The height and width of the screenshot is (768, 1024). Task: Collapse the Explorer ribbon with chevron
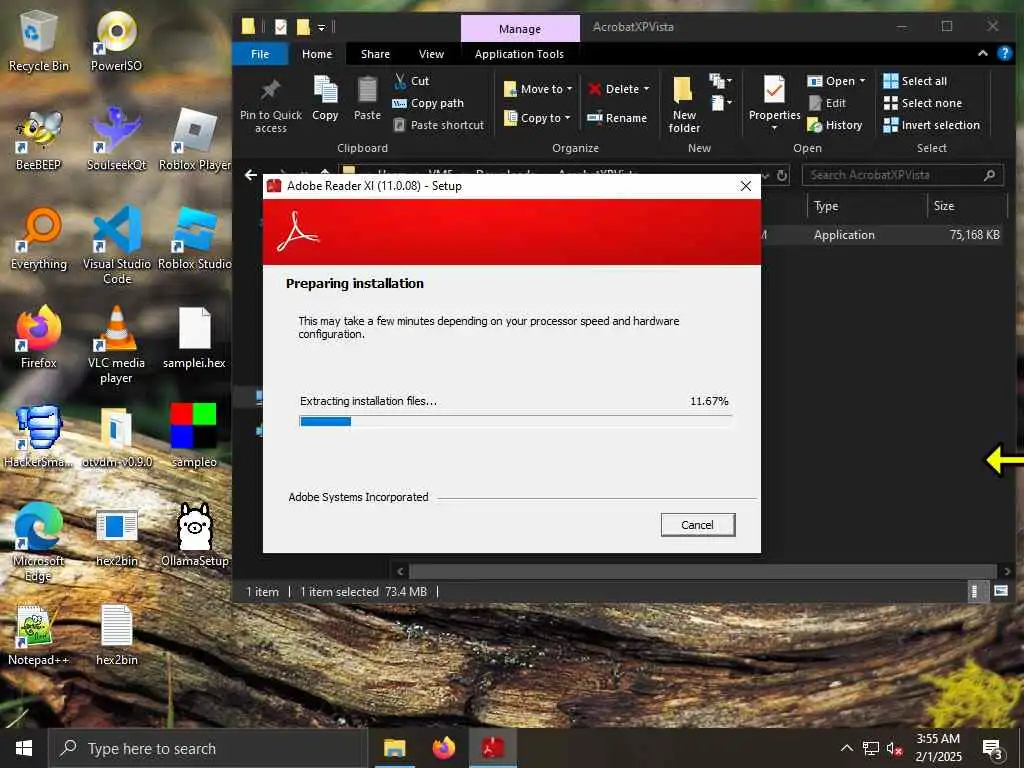(x=982, y=54)
